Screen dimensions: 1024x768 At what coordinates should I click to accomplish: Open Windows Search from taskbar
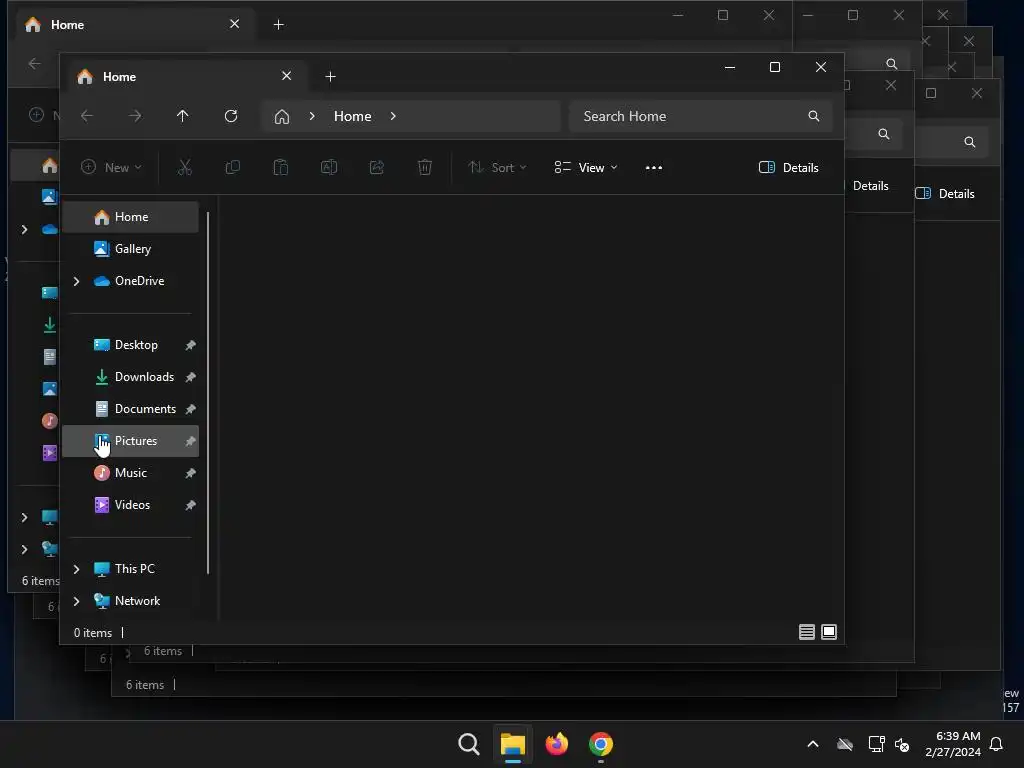(x=468, y=744)
